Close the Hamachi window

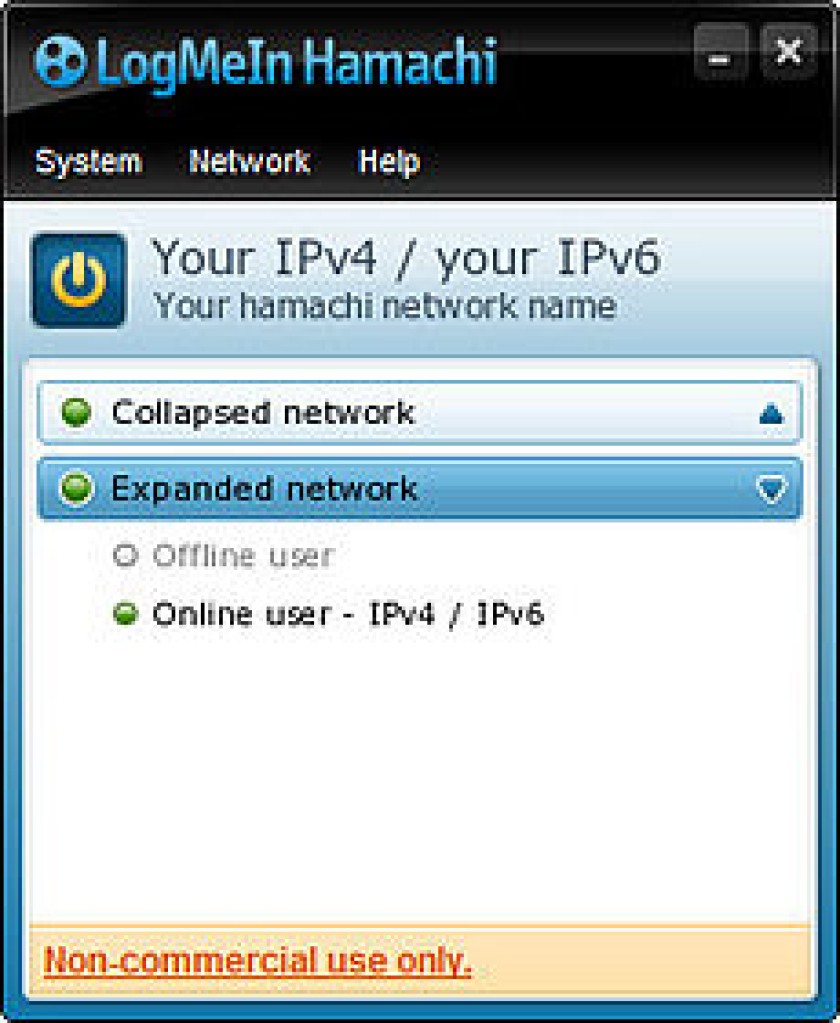[788, 52]
